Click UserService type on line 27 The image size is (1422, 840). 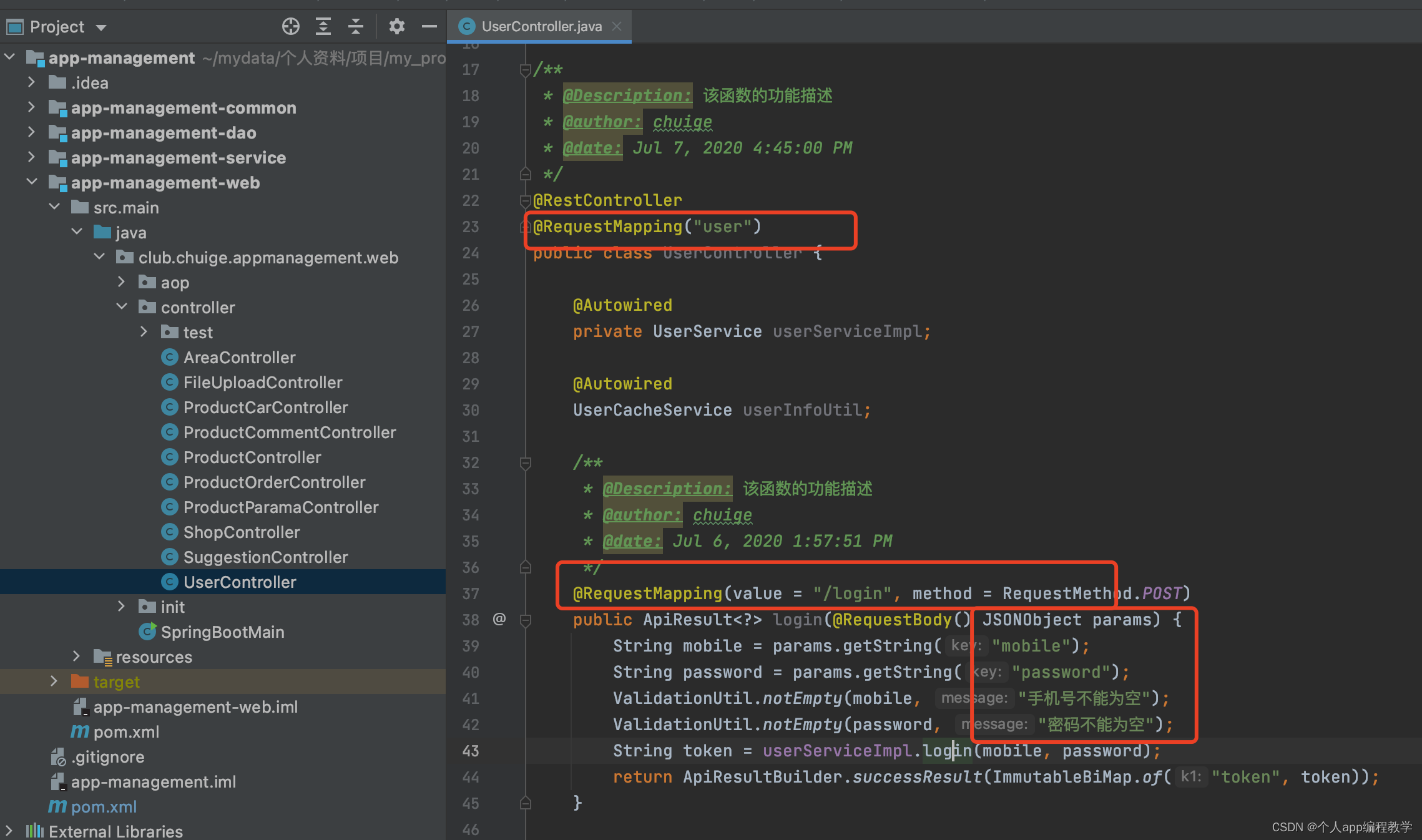(707, 331)
